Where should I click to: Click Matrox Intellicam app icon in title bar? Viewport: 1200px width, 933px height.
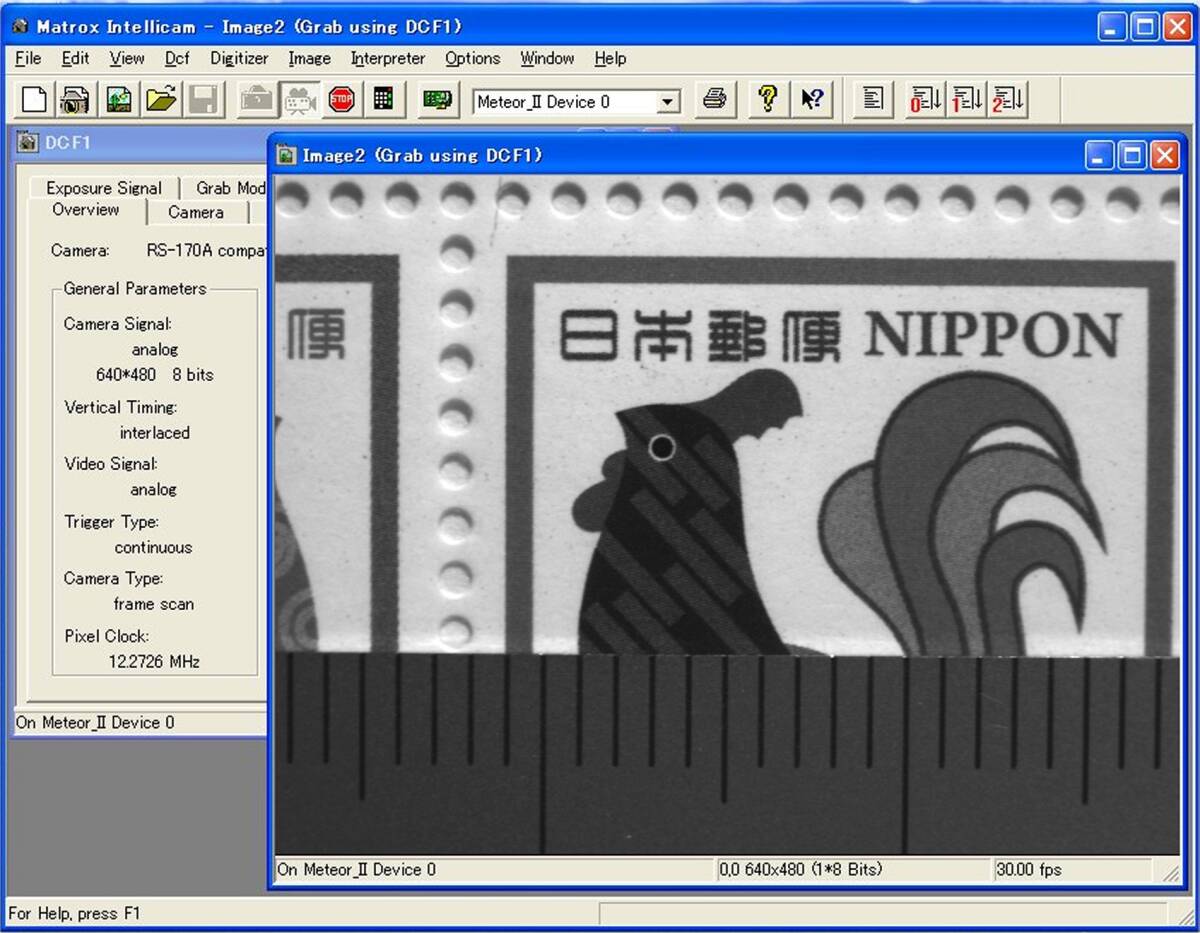point(19,27)
